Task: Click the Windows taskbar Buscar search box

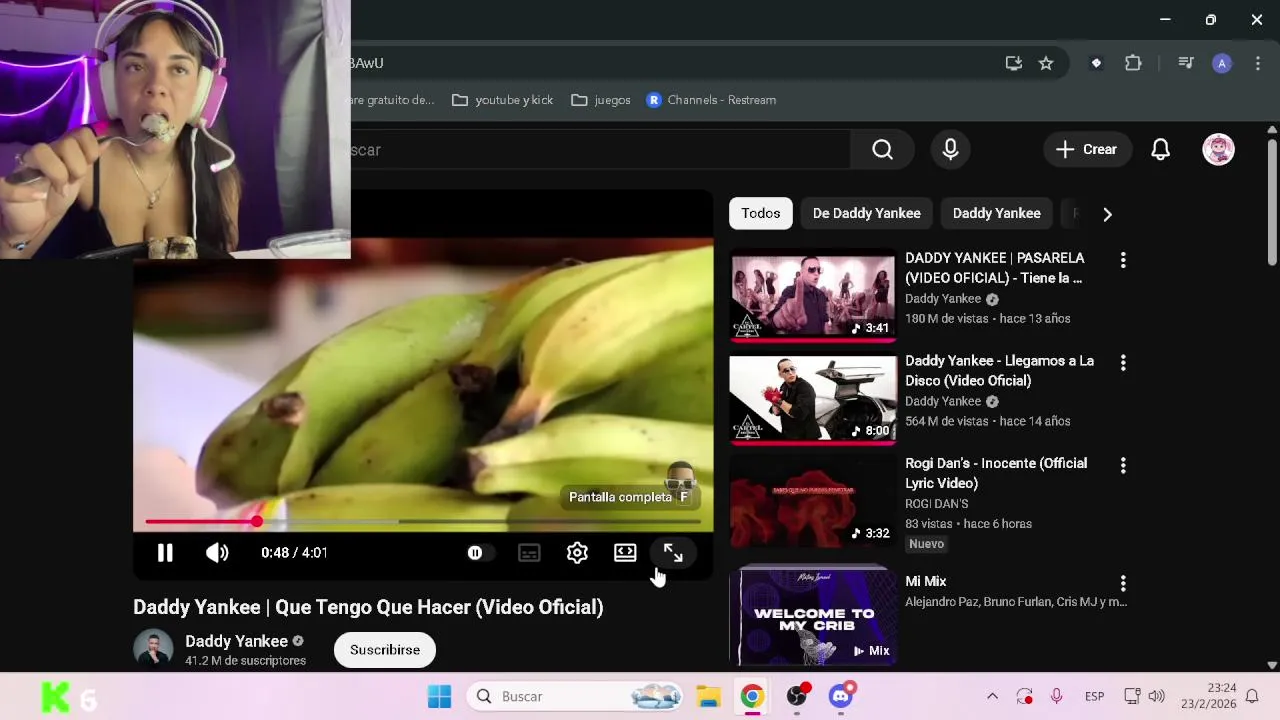Action: 576,696
